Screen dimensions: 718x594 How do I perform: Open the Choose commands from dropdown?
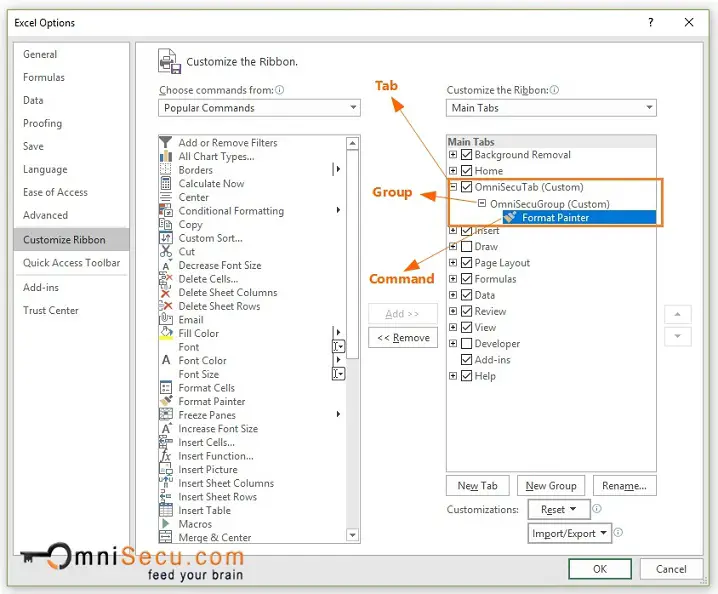coord(259,108)
